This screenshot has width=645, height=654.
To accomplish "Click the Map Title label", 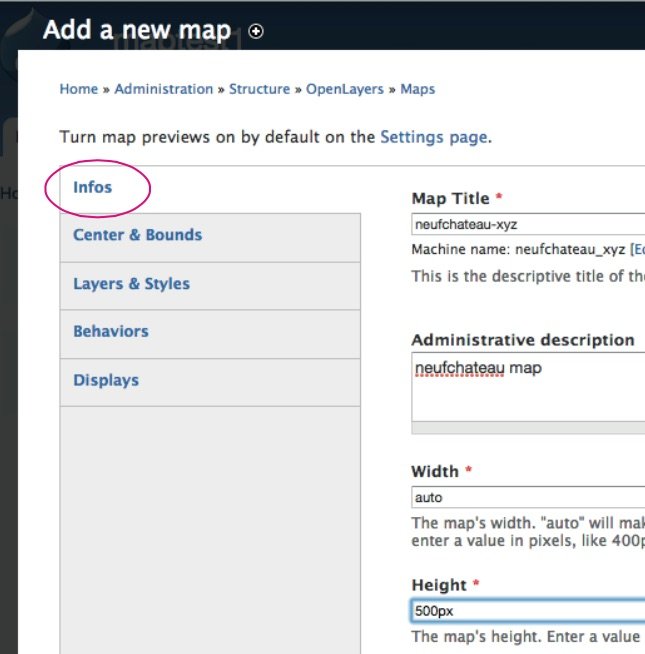I will pyautogui.click(x=451, y=199).
